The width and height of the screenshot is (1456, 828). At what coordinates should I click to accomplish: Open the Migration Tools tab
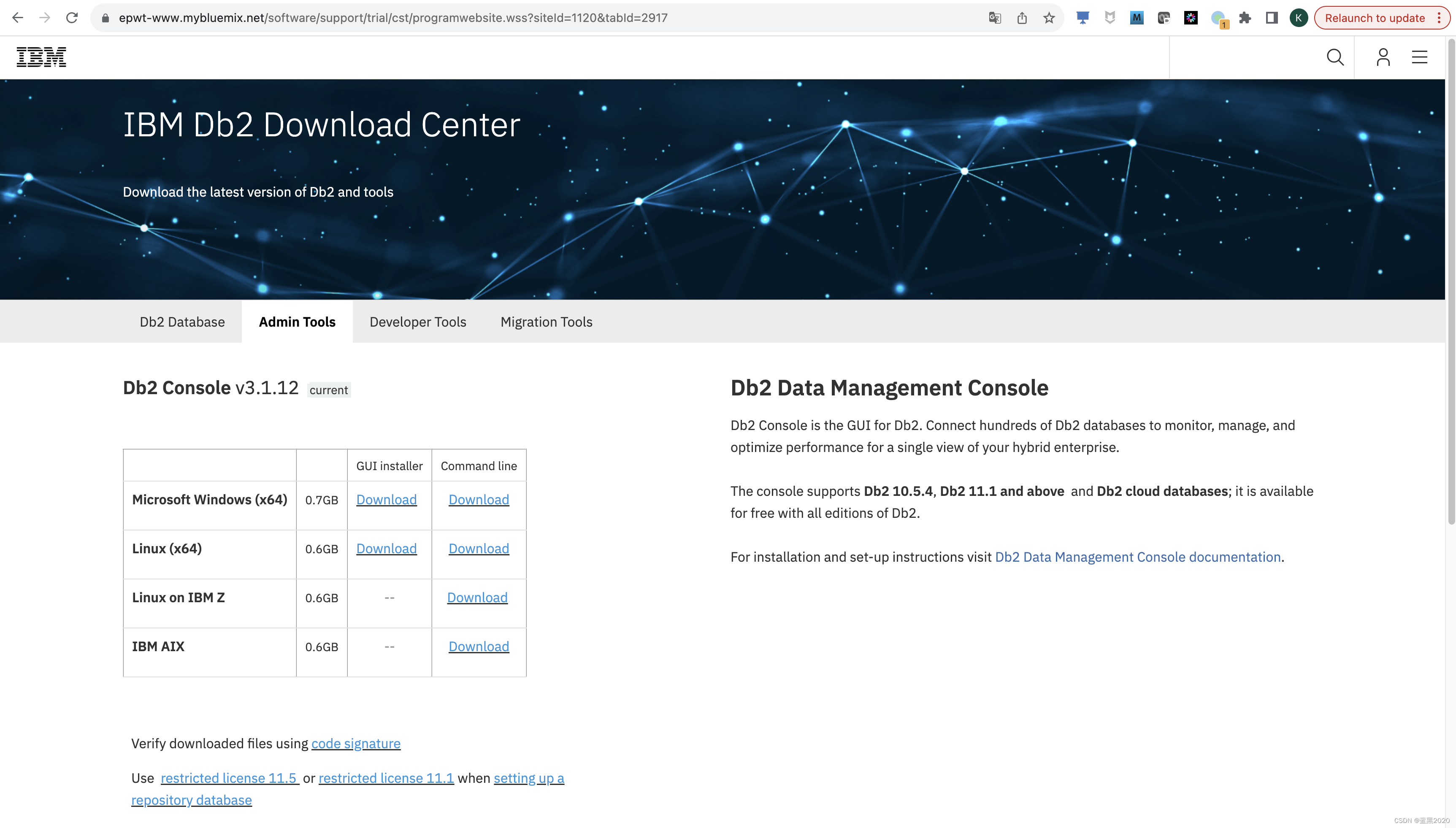tap(547, 322)
